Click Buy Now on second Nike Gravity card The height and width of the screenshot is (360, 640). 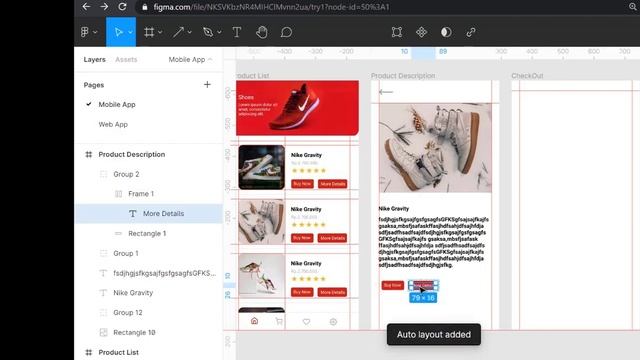pos(302,238)
